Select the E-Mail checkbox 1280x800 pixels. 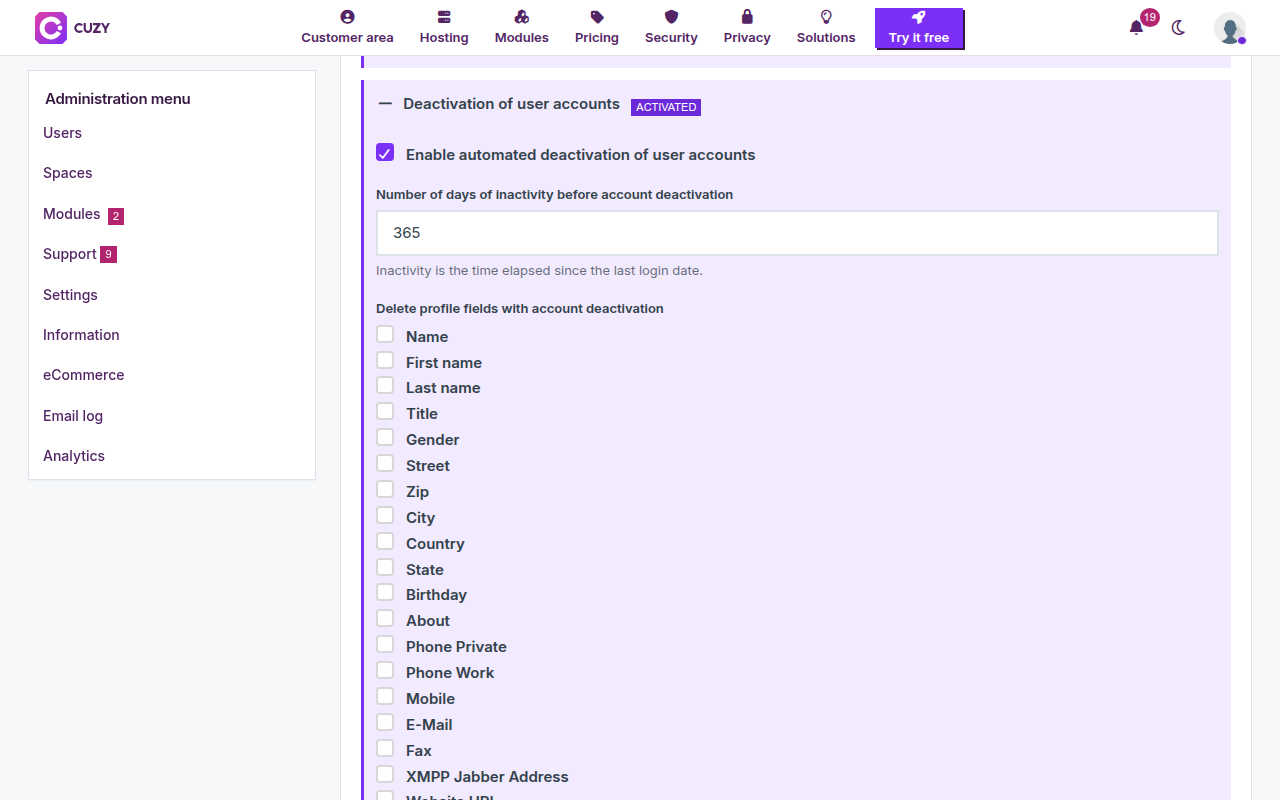[385, 722]
